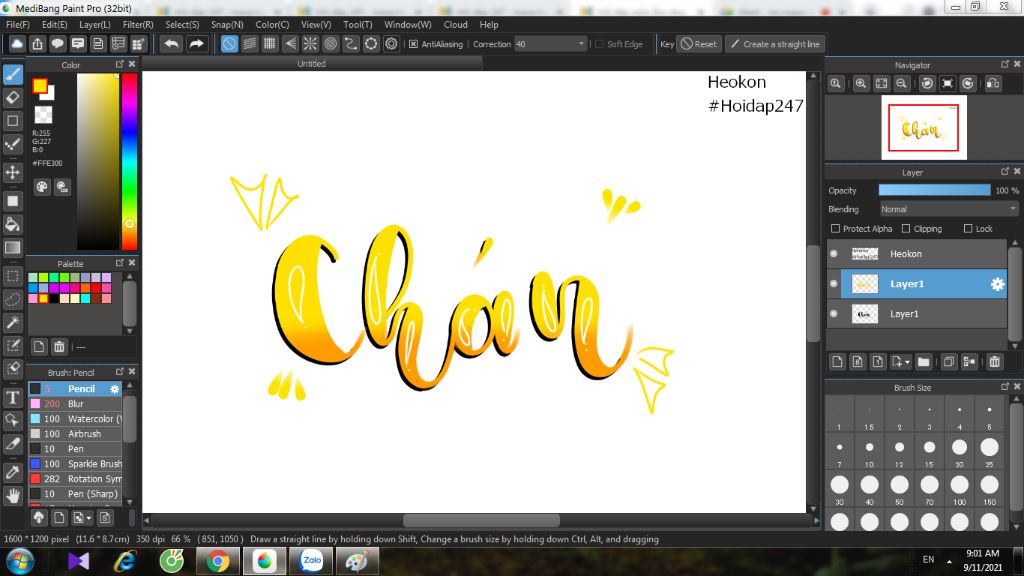The height and width of the screenshot is (576, 1024).
Task: Pick the yellow foreground color swatch
Action: [40, 86]
